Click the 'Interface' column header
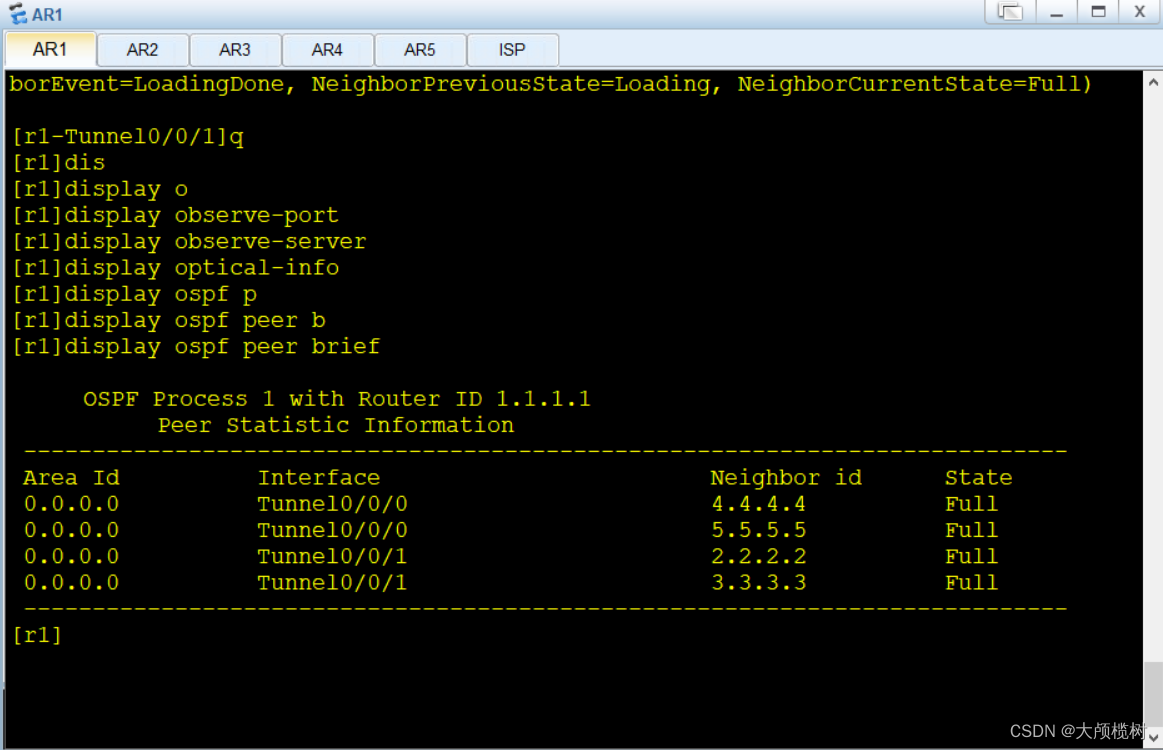 (319, 478)
